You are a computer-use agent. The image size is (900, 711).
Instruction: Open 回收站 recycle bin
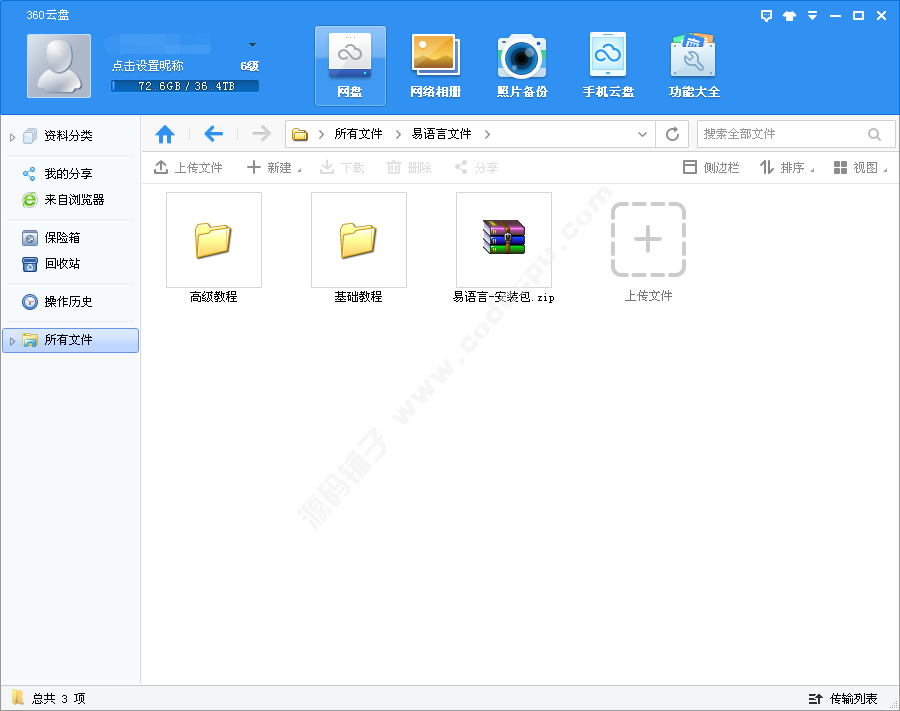tap(63, 264)
